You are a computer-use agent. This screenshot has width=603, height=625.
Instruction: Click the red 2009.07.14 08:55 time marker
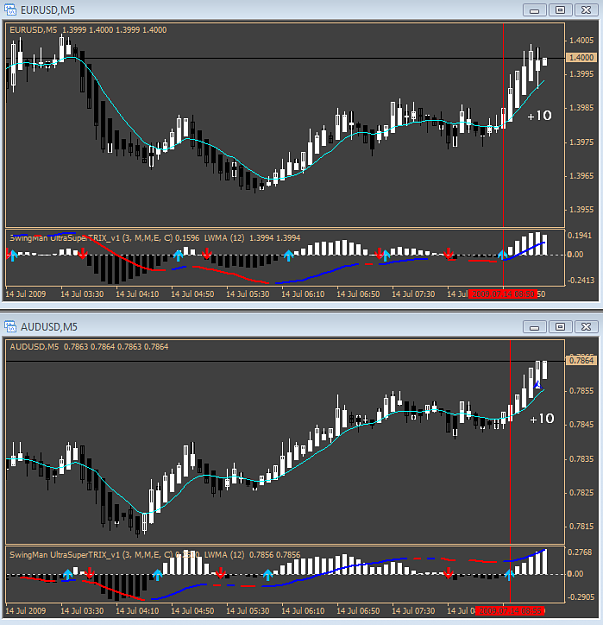tap(511, 611)
